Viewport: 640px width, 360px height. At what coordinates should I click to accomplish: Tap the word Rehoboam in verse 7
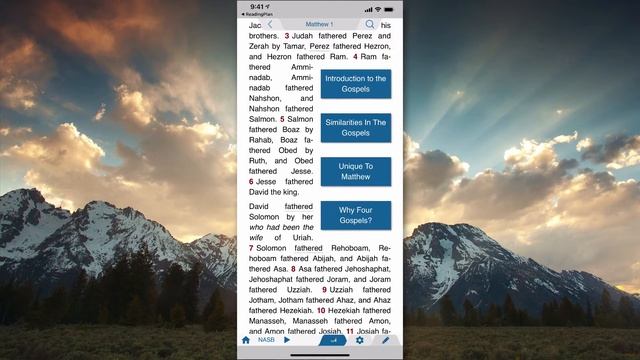pos(351,248)
